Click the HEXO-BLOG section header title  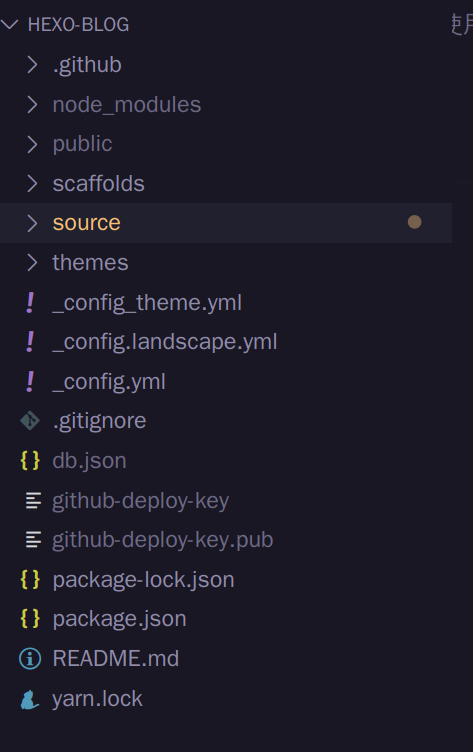coord(78,24)
